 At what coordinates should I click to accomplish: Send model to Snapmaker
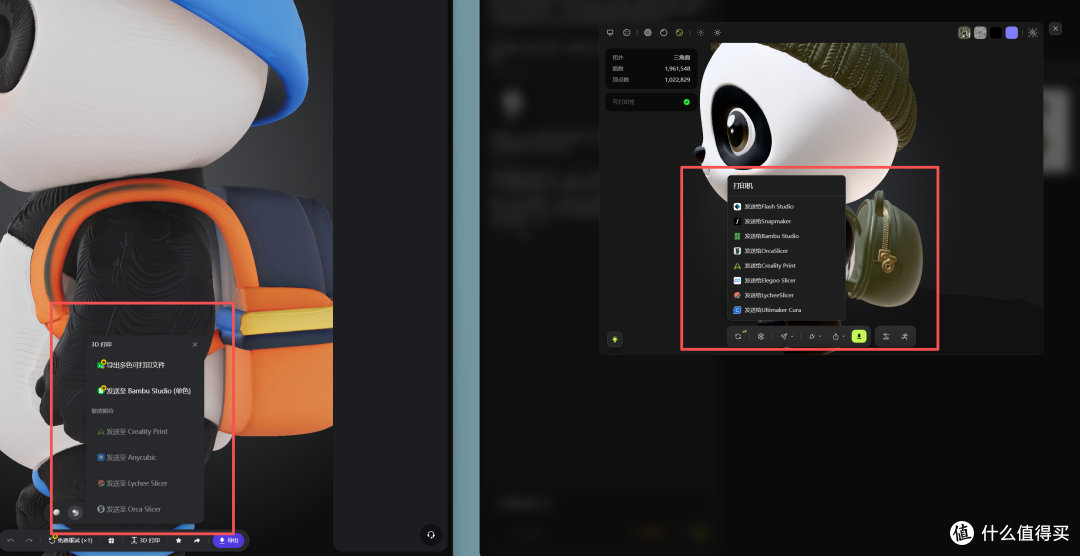pyautogui.click(x=786, y=221)
